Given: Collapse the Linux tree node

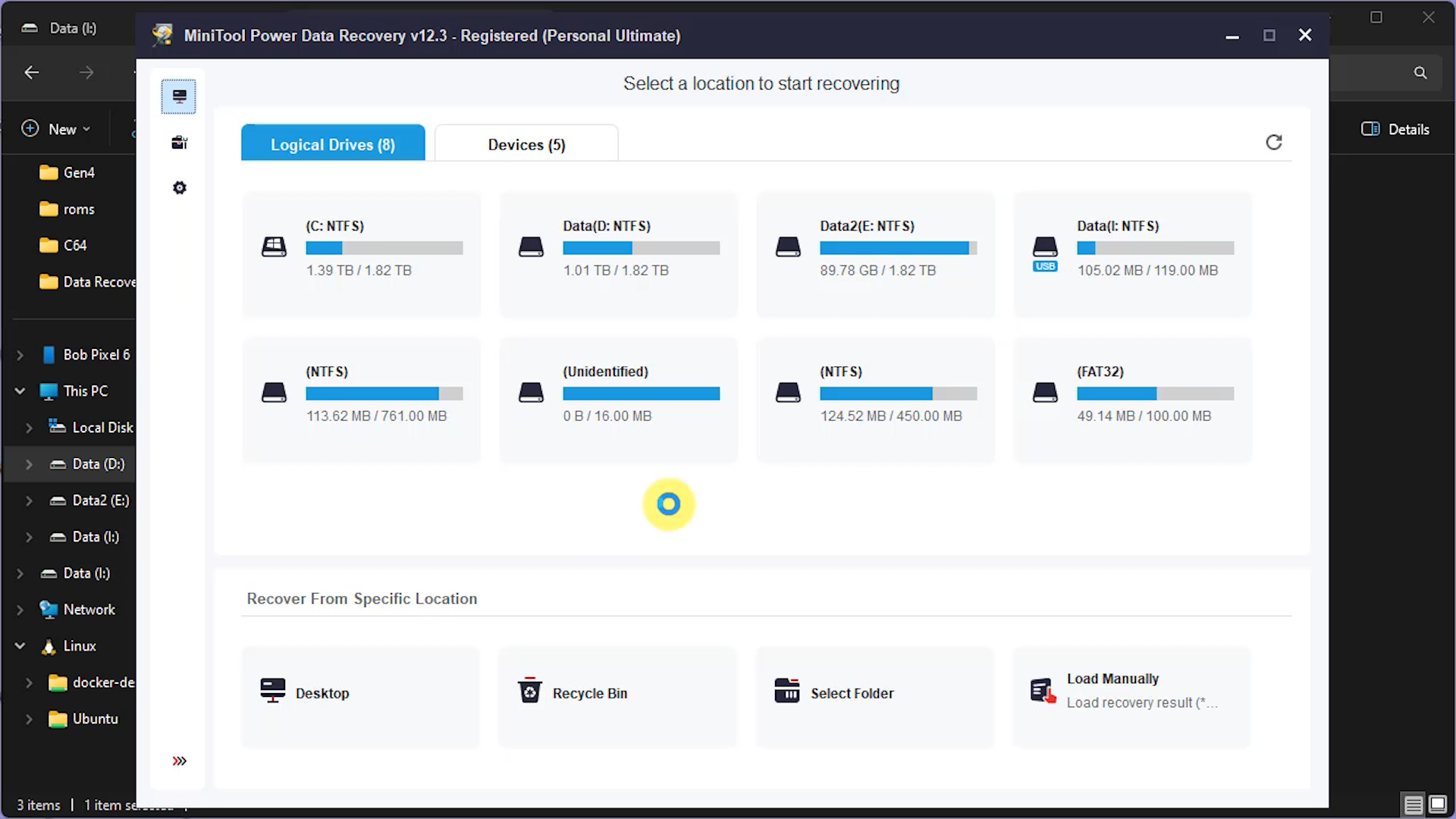Looking at the screenshot, I should click(19, 645).
